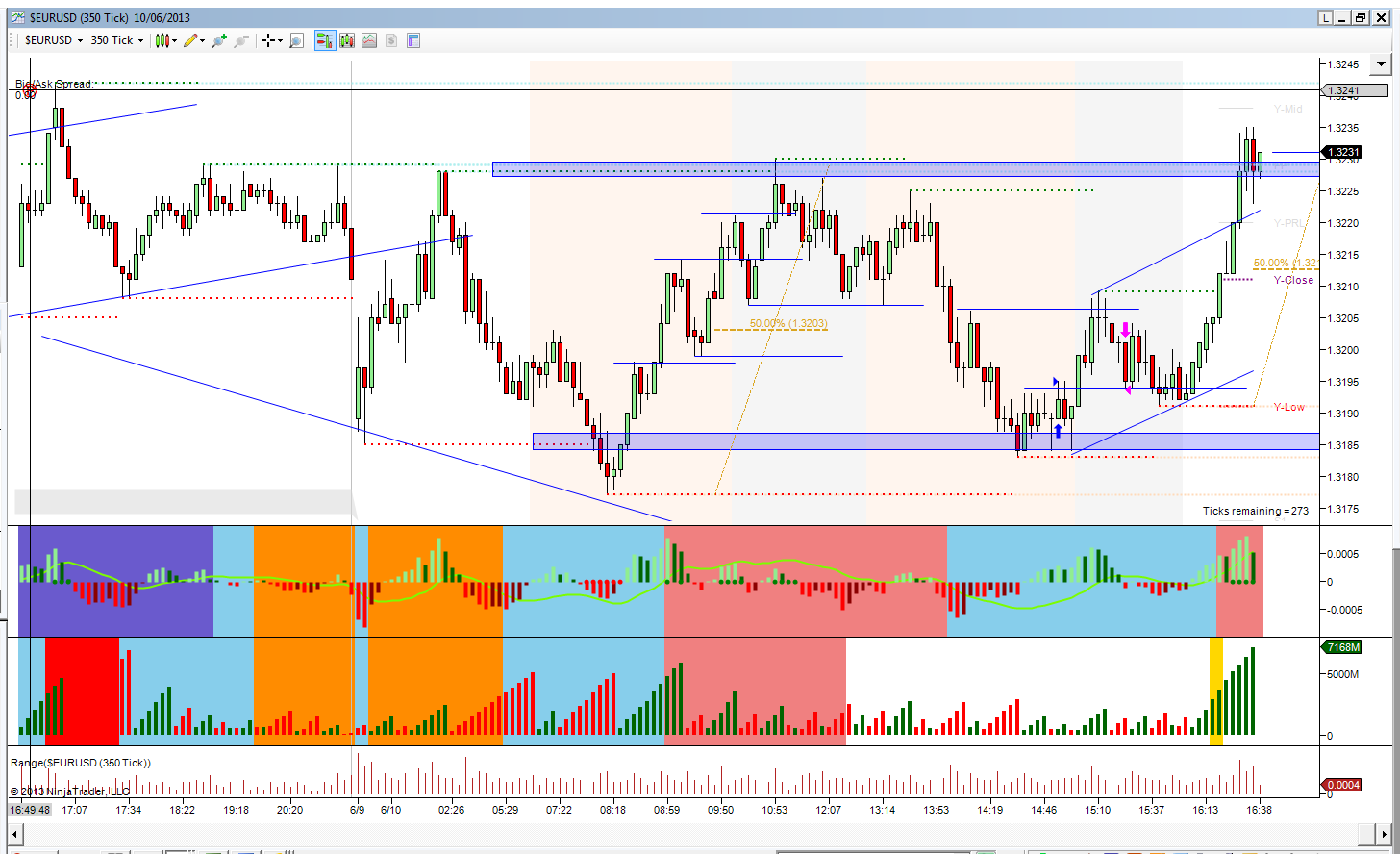Click the 1.3231 current price marker
The width and height of the screenshot is (1400, 854).
coord(1341,152)
